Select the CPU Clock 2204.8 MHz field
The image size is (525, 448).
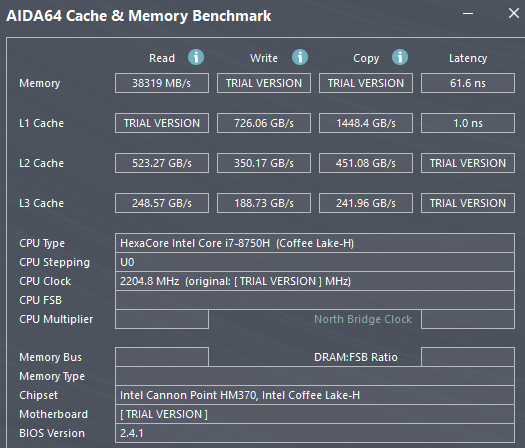pyautogui.click(x=315, y=281)
